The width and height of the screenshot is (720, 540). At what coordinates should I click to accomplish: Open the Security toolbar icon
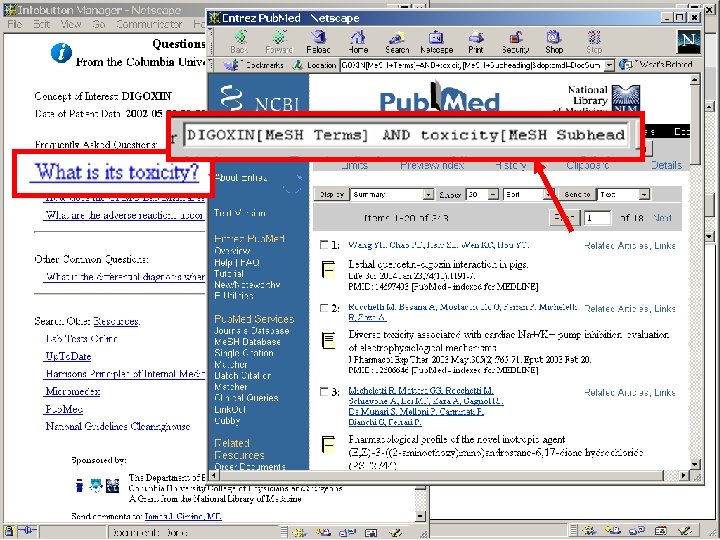coord(516,41)
